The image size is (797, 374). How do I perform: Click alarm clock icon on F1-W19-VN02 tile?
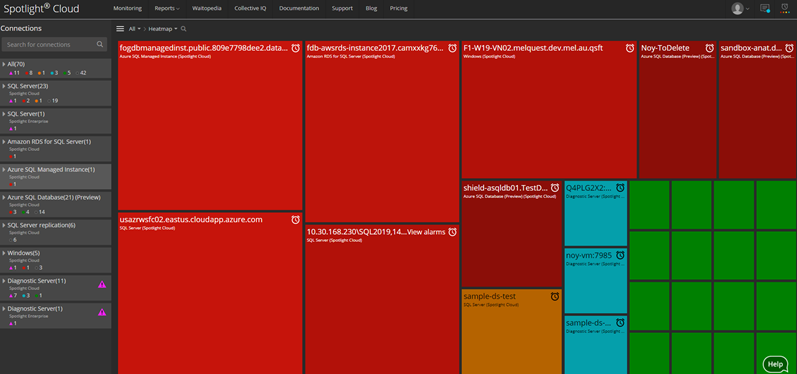[630, 48]
